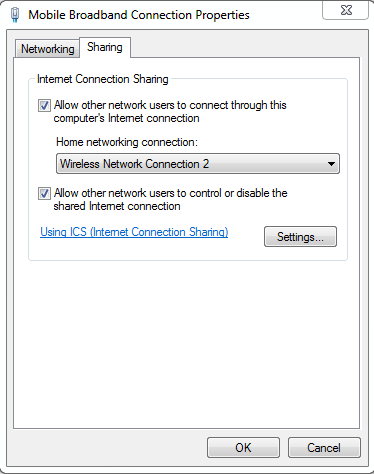The height and width of the screenshot is (474, 374).
Task: Click the "Allow other network users to control" label text
Action: [x=138, y=193]
